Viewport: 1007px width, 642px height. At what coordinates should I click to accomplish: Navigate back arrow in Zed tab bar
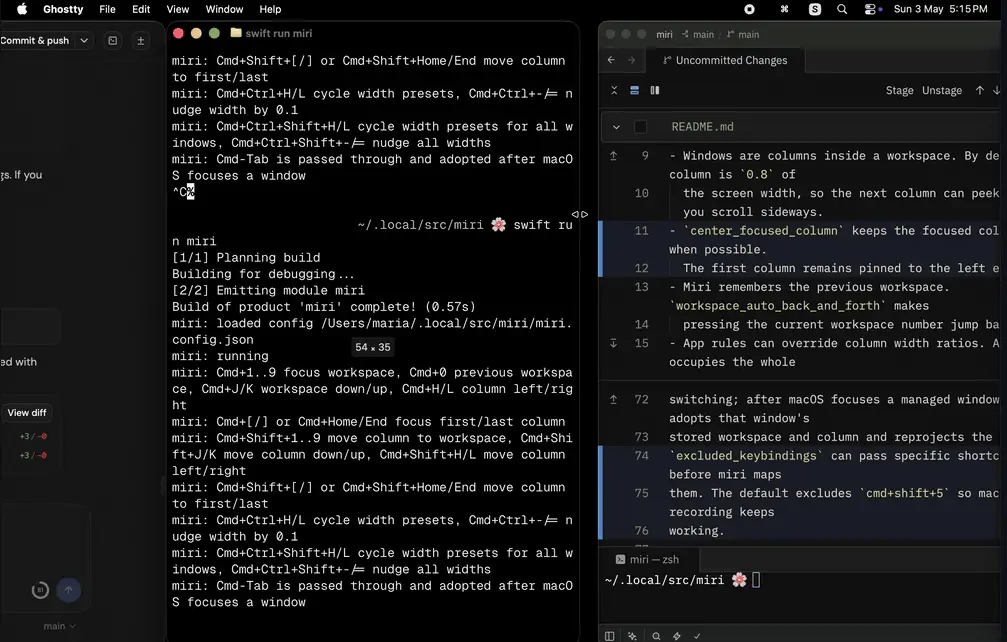611,60
